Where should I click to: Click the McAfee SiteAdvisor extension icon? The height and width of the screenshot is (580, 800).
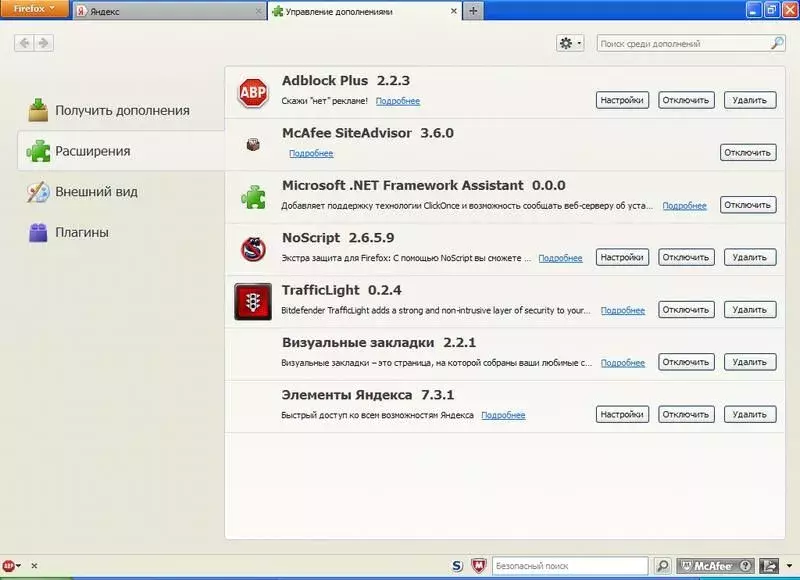[x=253, y=145]
